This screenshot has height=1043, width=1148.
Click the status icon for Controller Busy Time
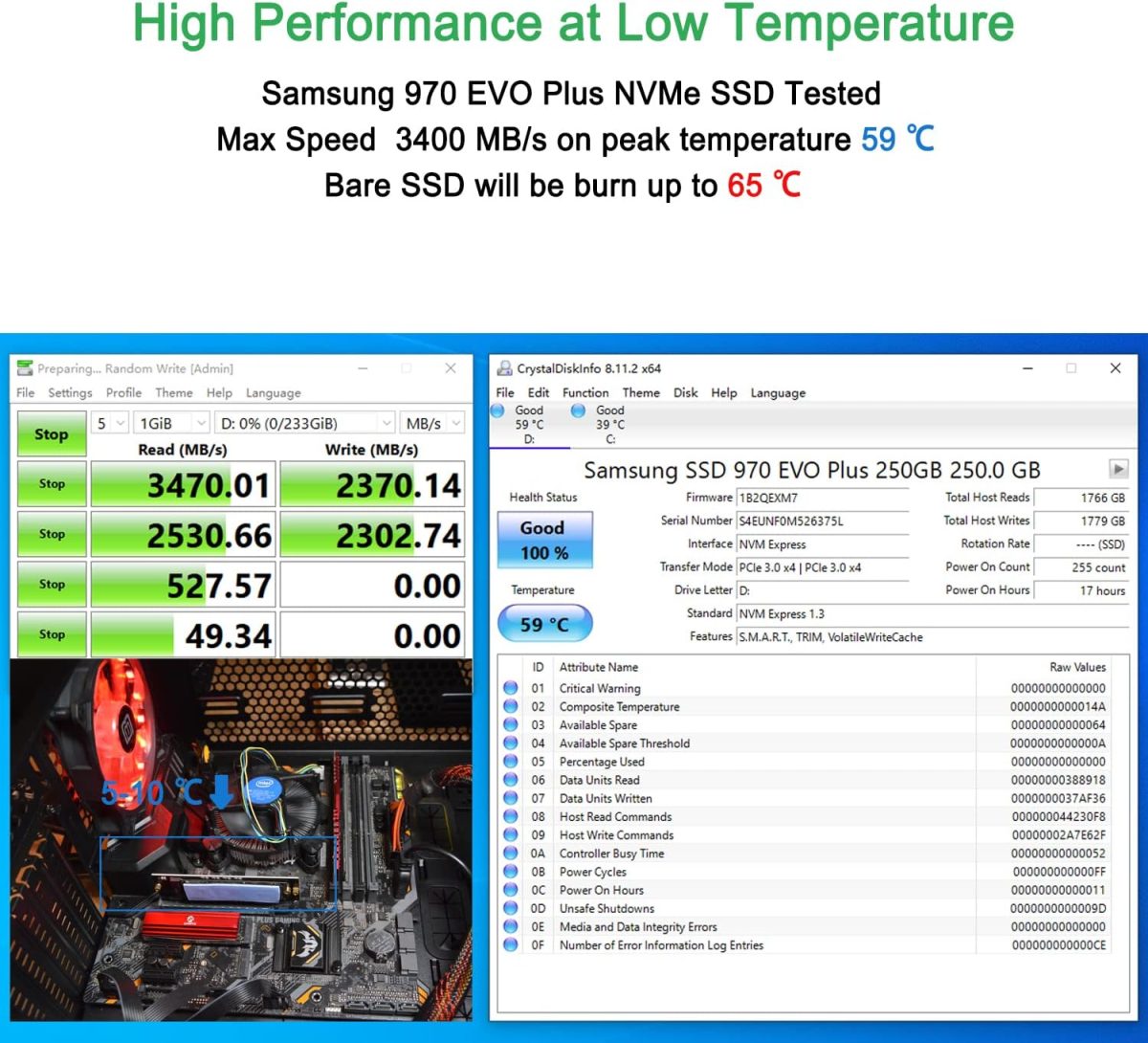(x=511, y=854)
